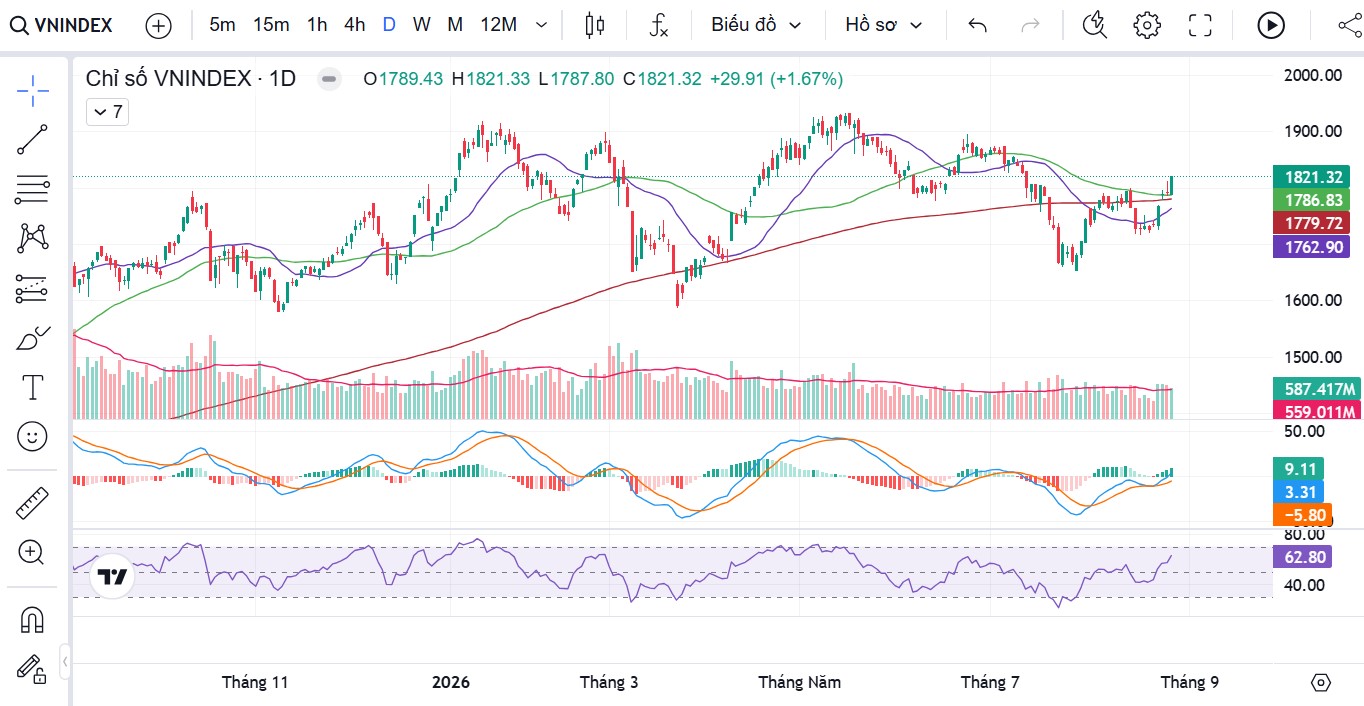Click the 2026 time axis label
The width and height of the screenshot is (1364, 706).
click(x=451, y=682)
